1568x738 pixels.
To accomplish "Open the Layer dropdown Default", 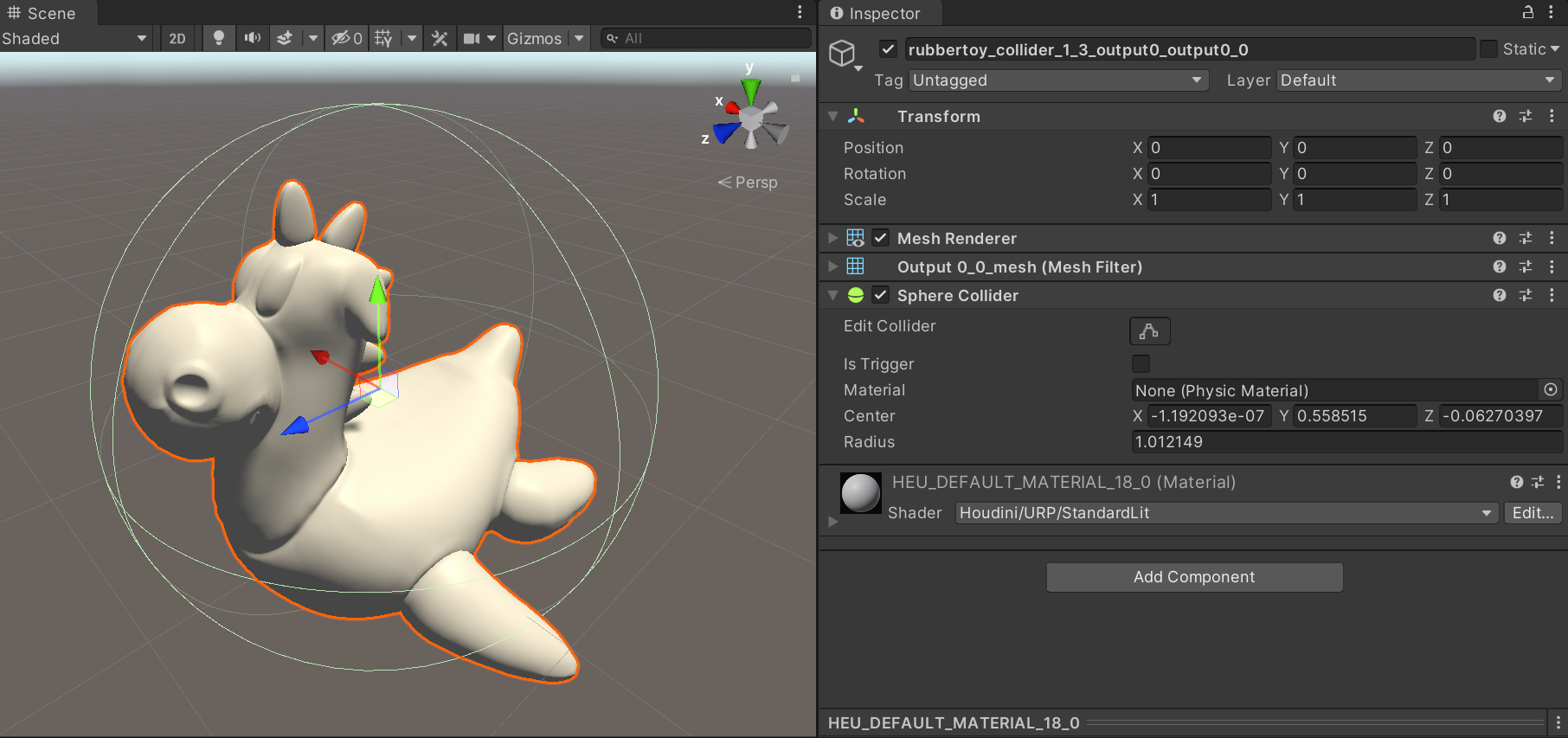I will point(1418,80).
